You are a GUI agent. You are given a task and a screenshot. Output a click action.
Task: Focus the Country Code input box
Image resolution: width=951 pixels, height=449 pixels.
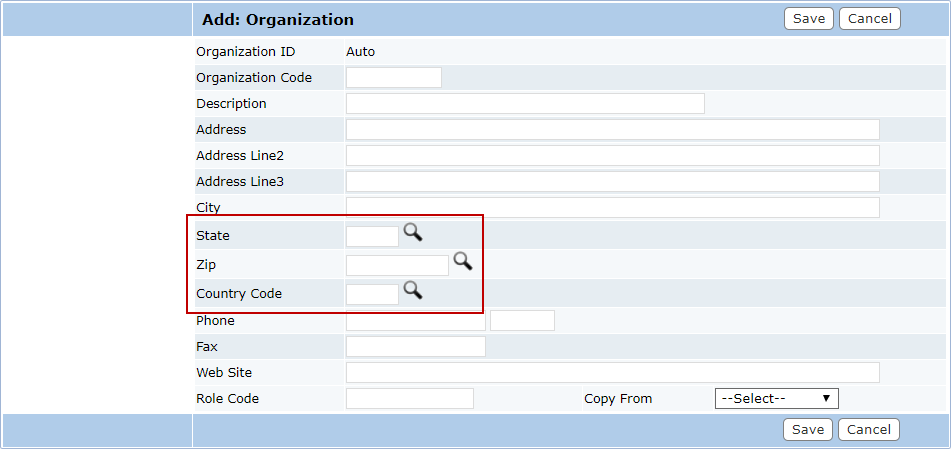point(372,294)
